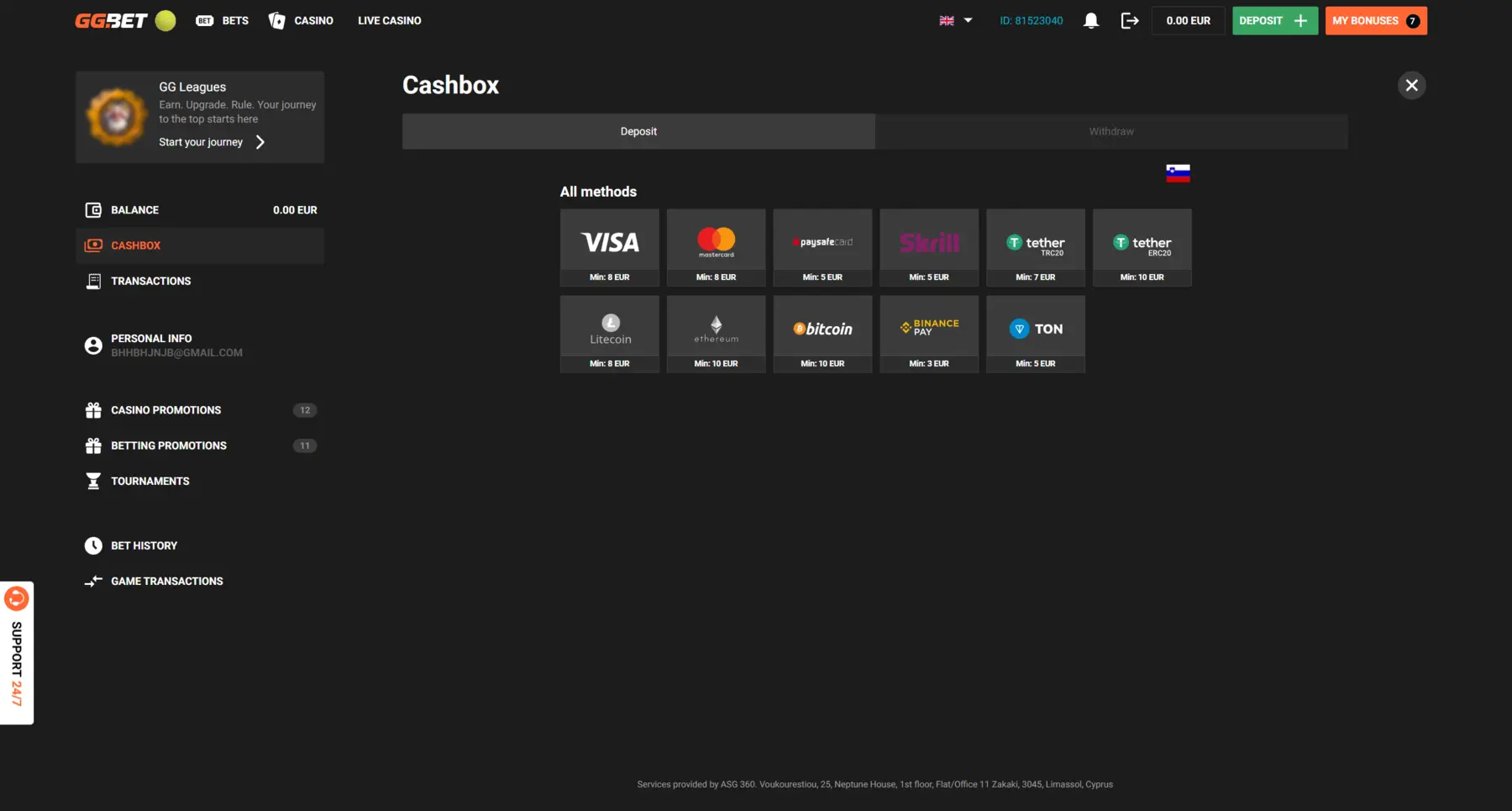Click the green Deposit button

click(x=1274, y=21)
